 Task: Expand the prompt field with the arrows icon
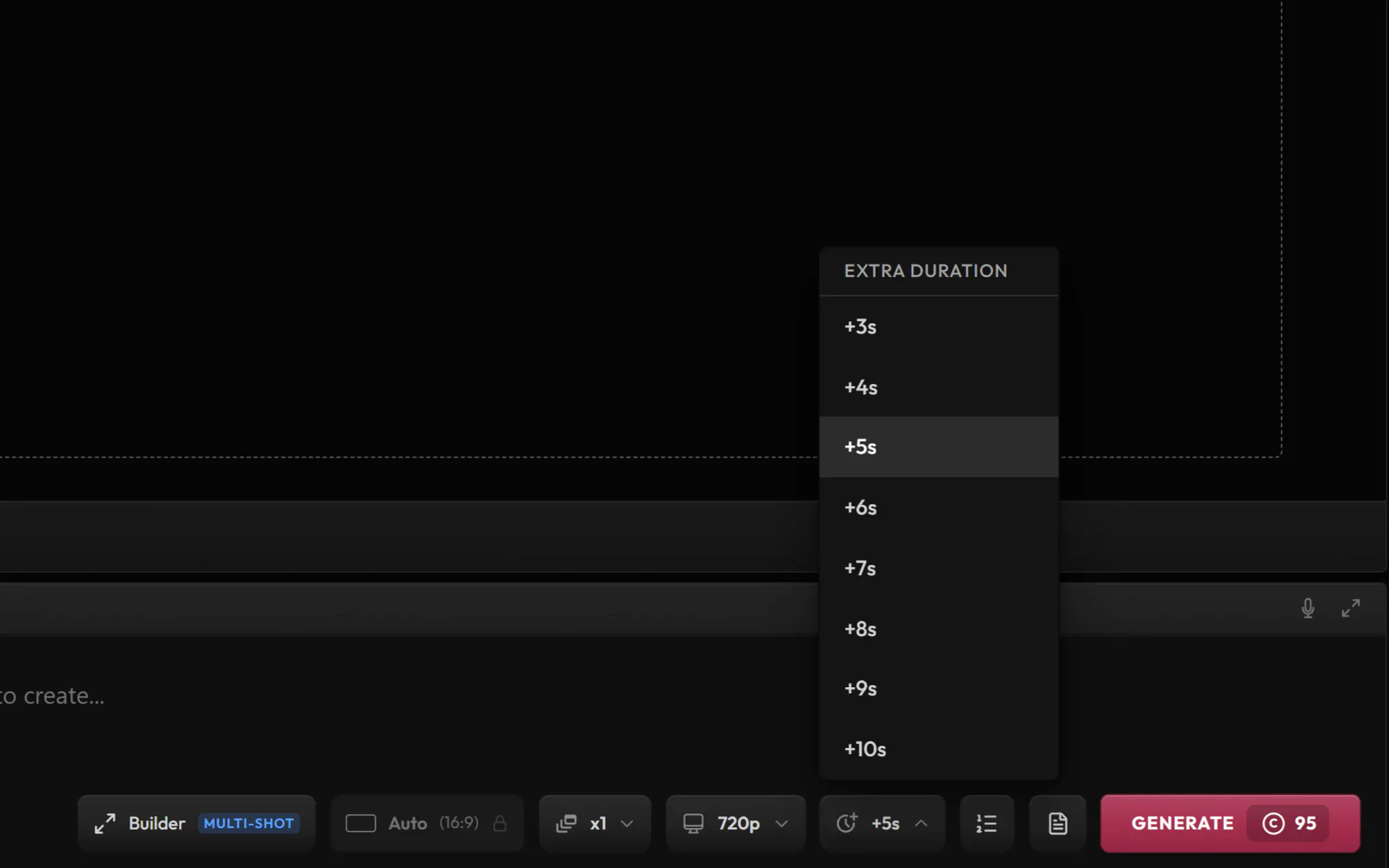point(1350,608)
